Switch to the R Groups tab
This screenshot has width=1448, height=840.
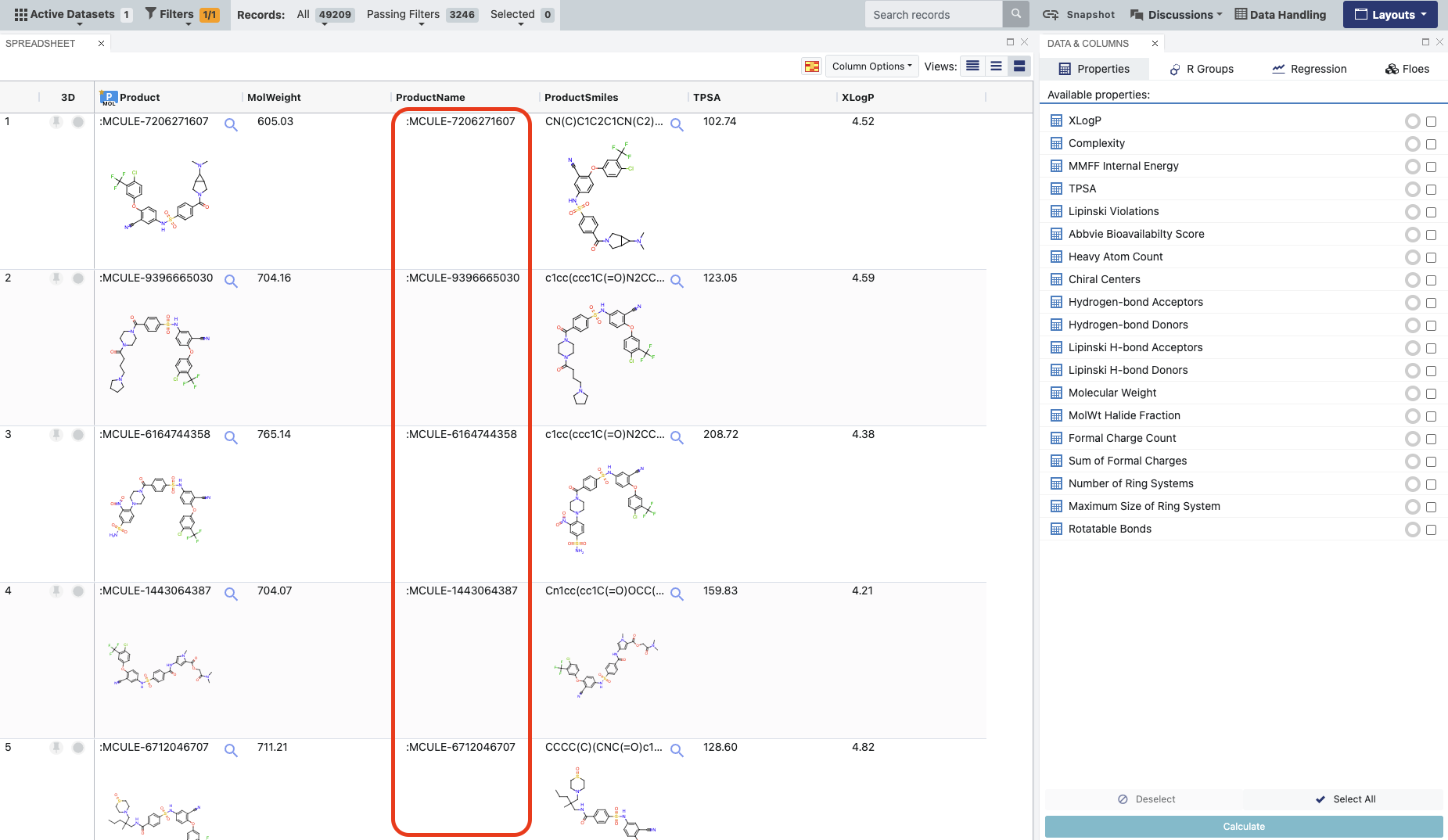point(1202,69)
